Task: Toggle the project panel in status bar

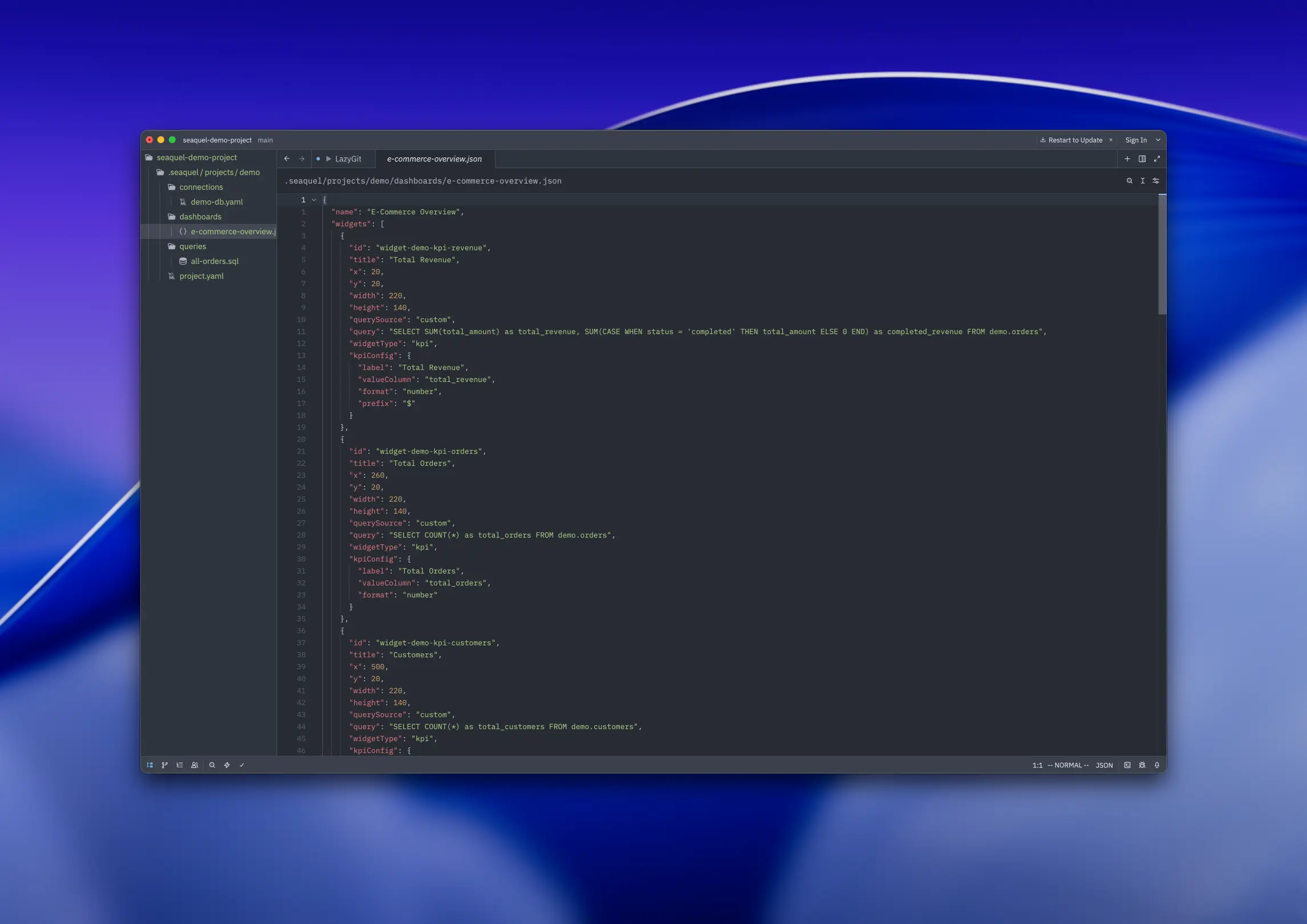Action: pyautogui.click(x=150, y=765)
